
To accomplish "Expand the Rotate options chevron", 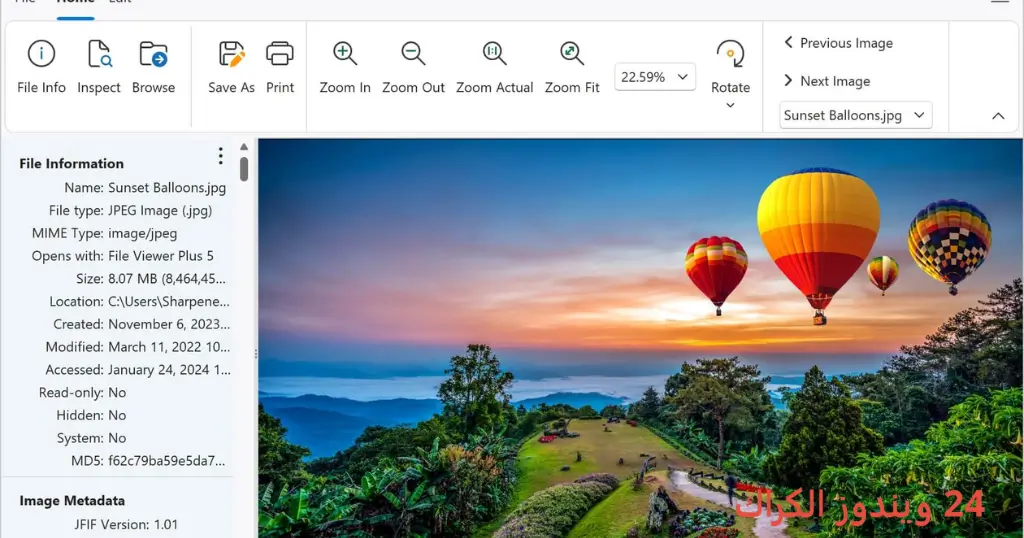I will [730, 105].
